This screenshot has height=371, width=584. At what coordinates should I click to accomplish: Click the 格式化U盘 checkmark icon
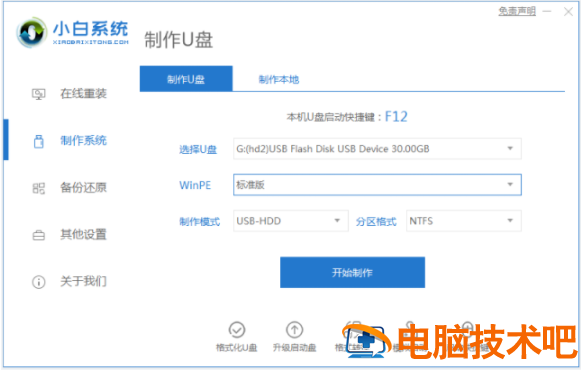[237, 330]
